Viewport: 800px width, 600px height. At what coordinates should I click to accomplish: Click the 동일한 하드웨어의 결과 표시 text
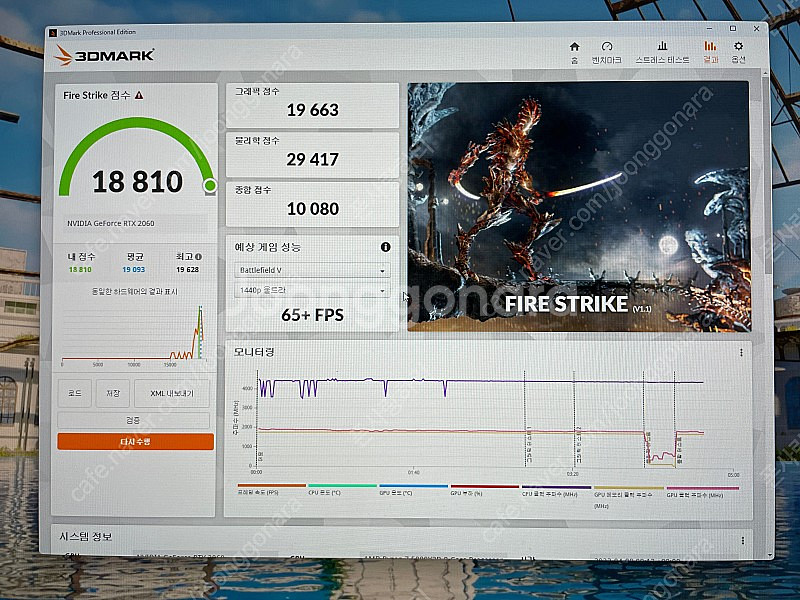tap(134, 292)
